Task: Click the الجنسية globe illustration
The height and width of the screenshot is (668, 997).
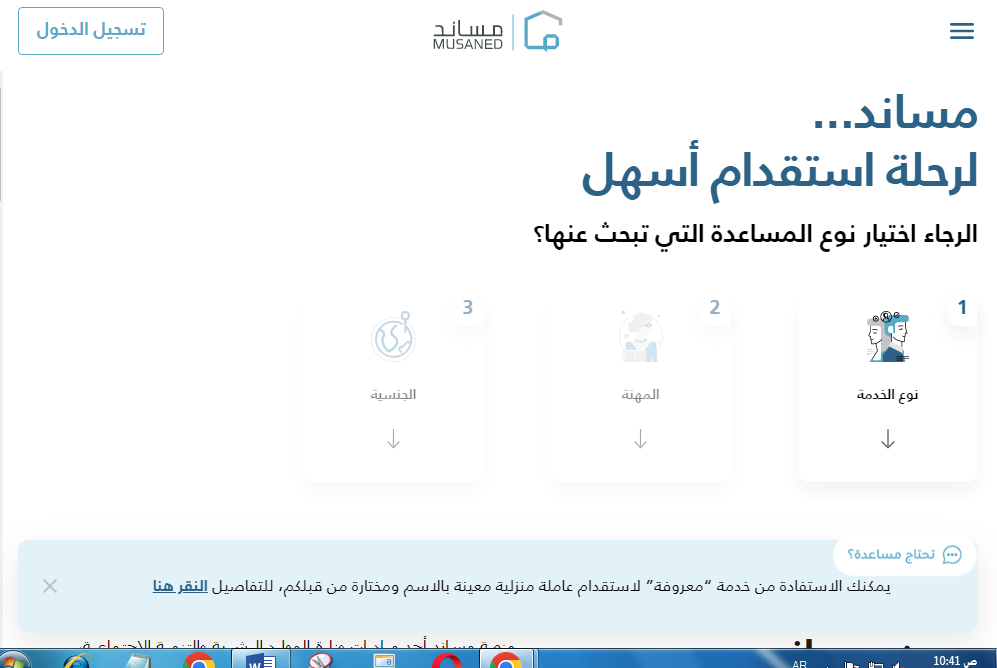Action: (393, 337)
